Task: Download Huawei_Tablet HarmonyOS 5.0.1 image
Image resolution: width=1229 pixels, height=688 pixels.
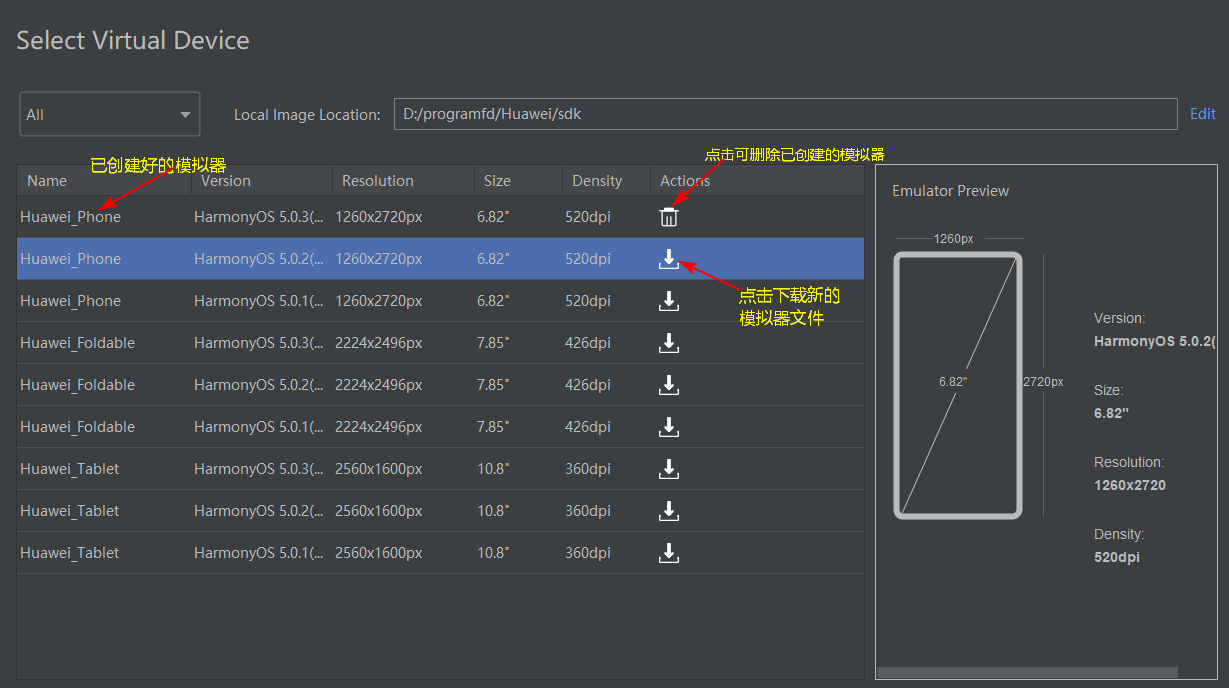Action: click(x=669, y=553)
